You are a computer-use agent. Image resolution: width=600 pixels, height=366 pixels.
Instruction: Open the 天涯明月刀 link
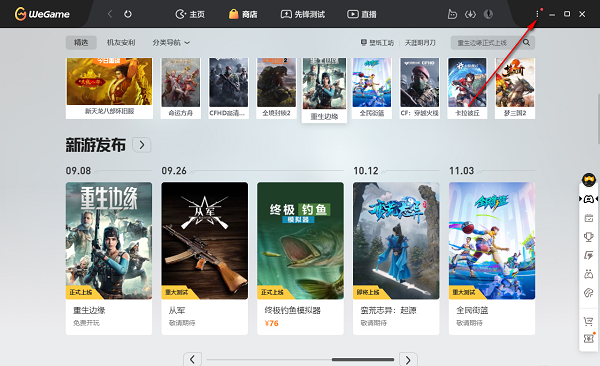coord(420,42)
